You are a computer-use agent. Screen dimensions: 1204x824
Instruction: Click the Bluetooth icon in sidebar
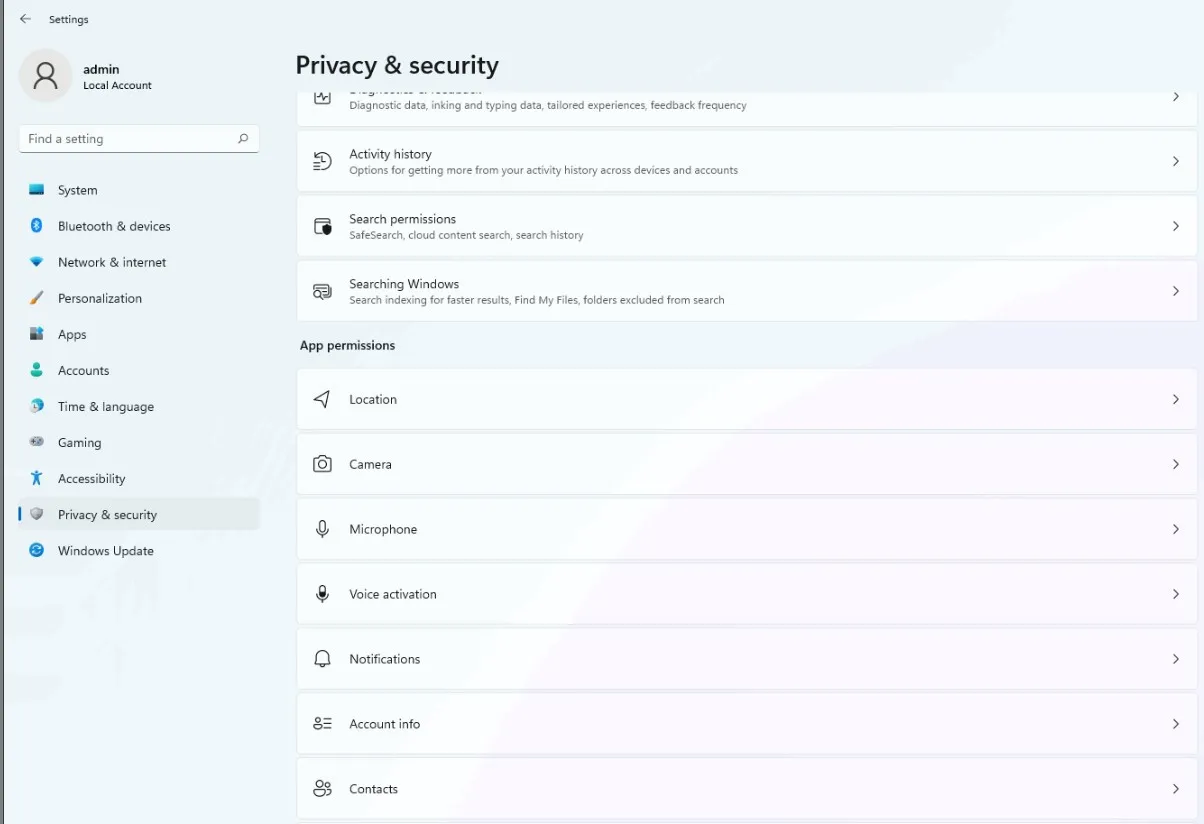click(x=37, y=226)
